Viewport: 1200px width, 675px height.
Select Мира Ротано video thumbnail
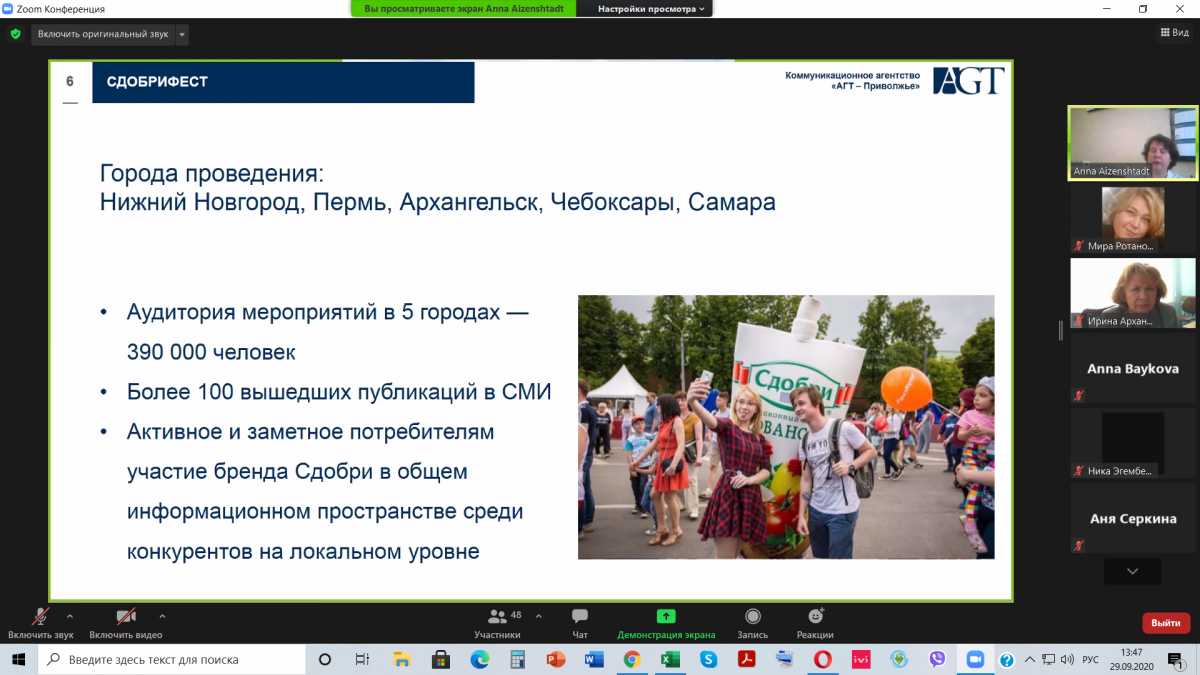click(x=1132, y=219)
